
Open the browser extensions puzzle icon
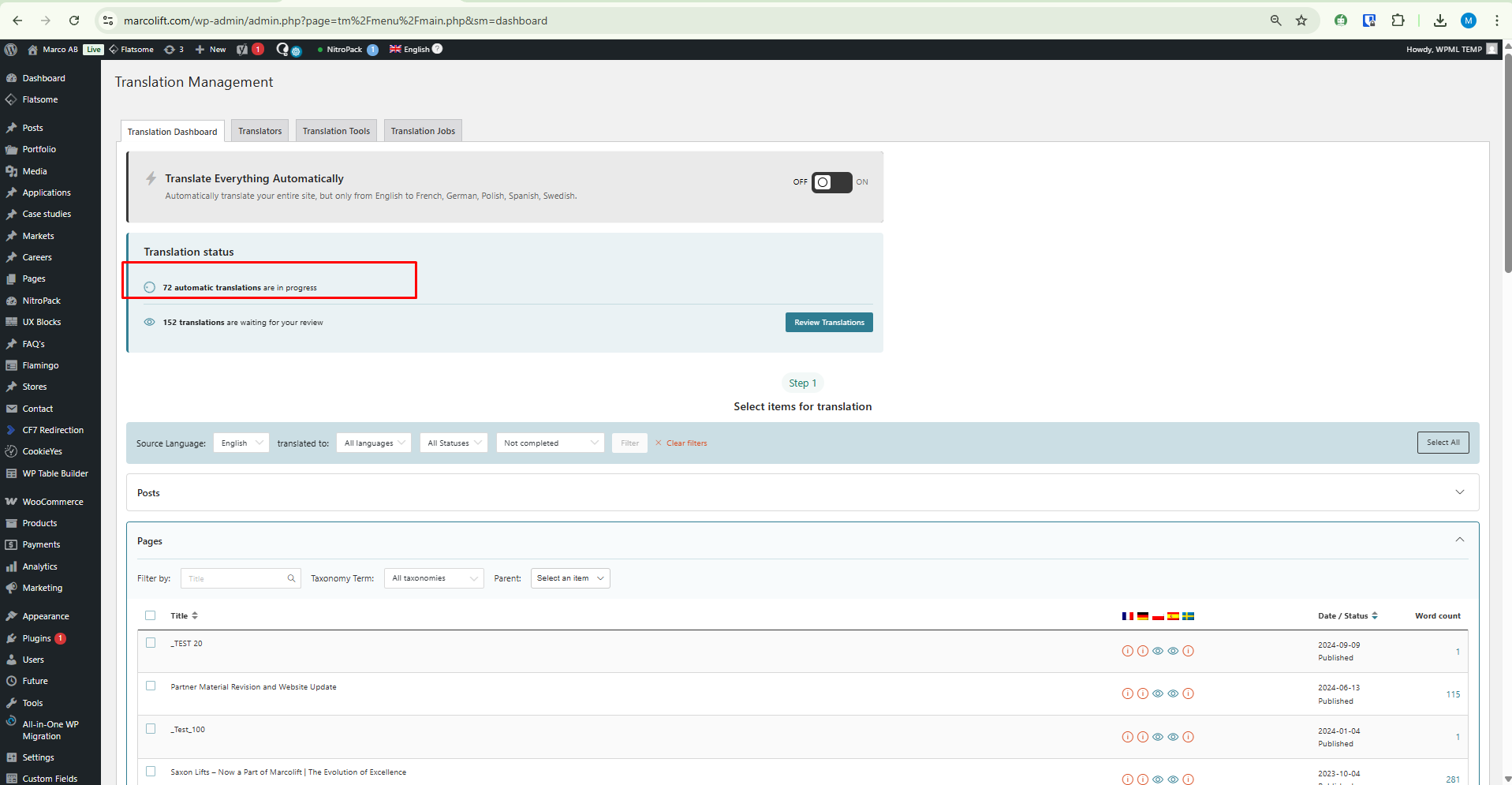tap(1398, 21)
